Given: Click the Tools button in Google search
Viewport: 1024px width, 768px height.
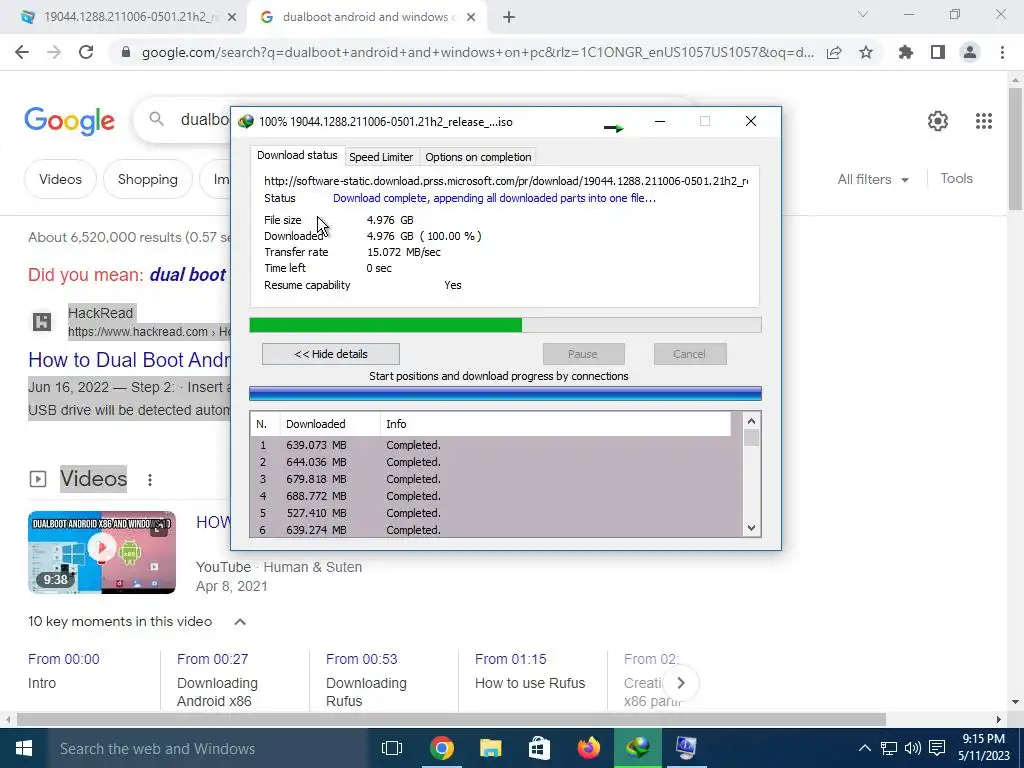Looking at the screenshot, I should [956, 178].
